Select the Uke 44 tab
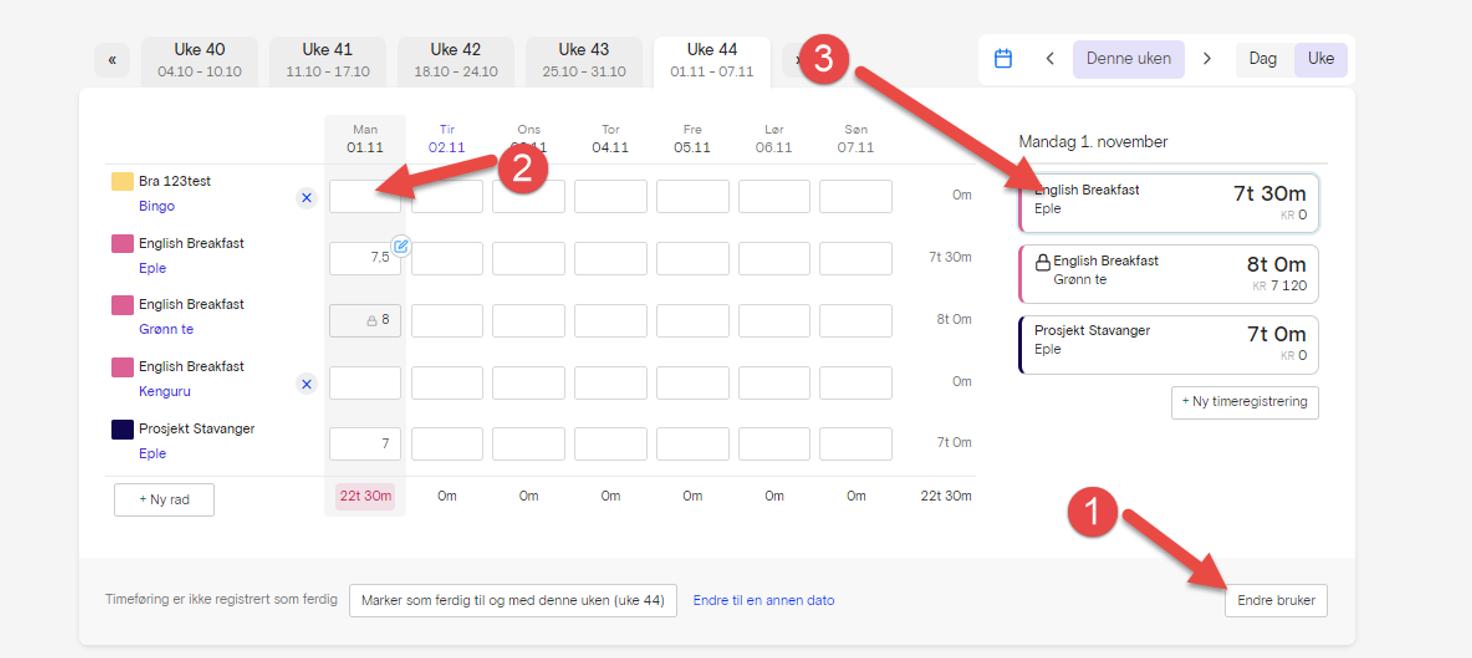 712,61
